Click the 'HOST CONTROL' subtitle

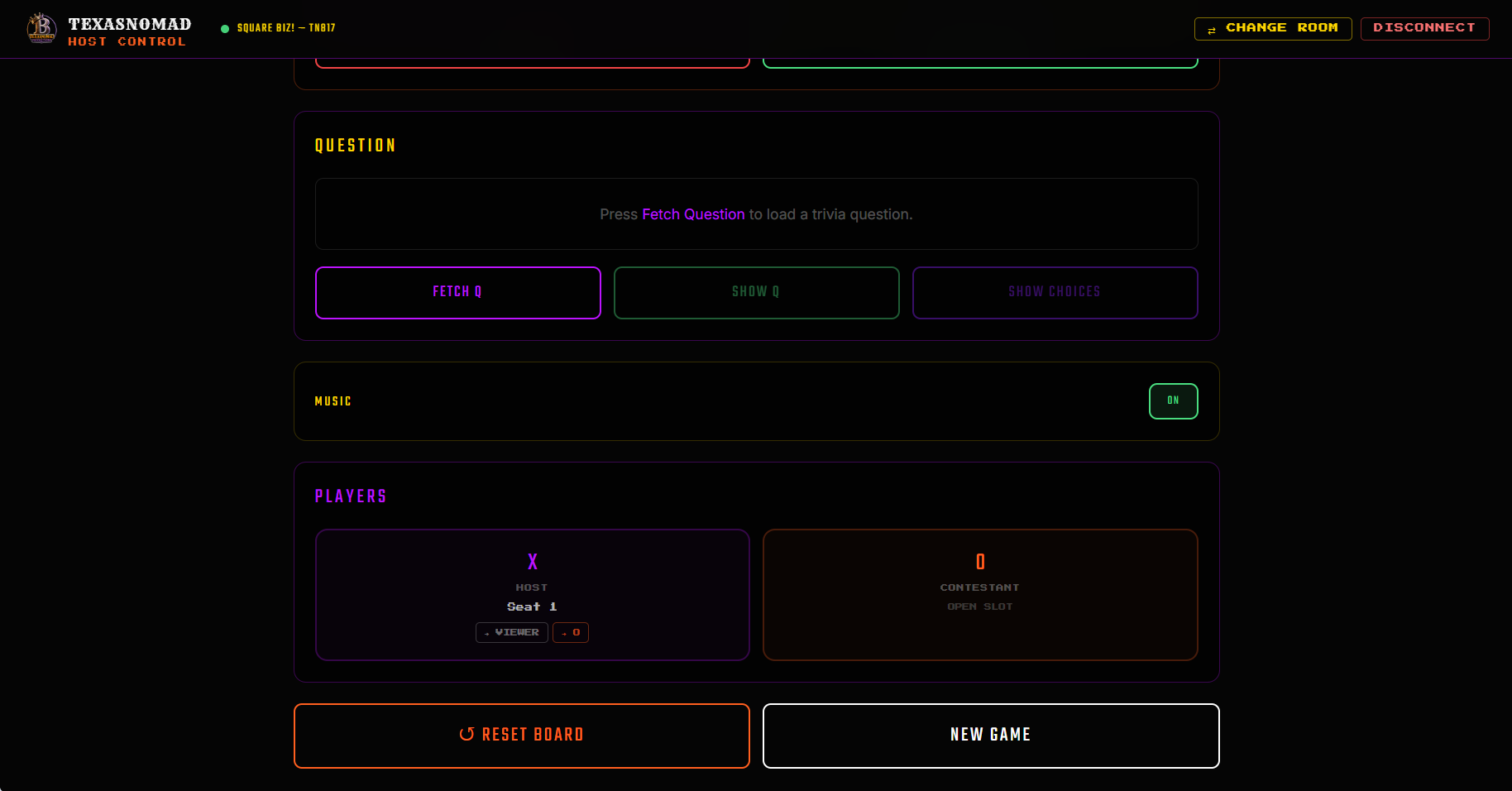coord(127,41)
